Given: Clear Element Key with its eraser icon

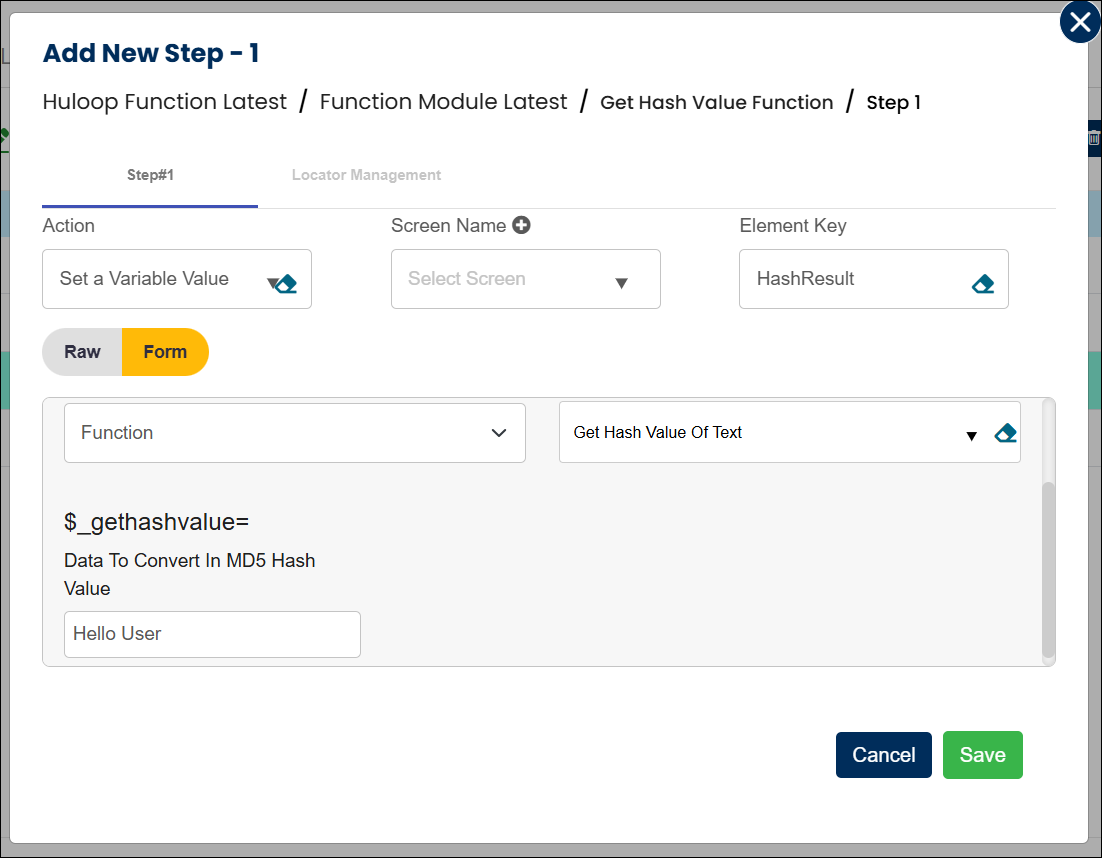Looking at the screenshot, I should click(982, 284).
